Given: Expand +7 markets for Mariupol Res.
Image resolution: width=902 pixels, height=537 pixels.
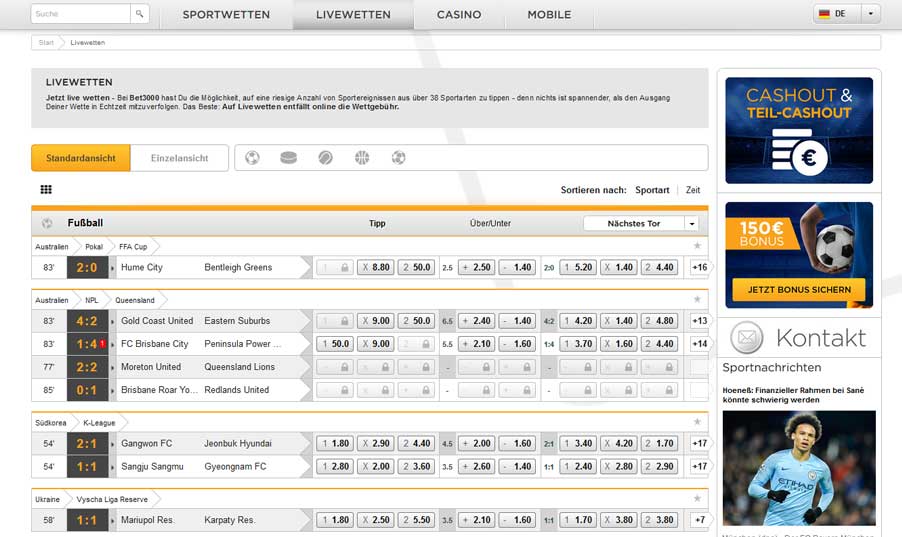Looking at the screenshot, I should pyautogui.click(x=700, y=520).
